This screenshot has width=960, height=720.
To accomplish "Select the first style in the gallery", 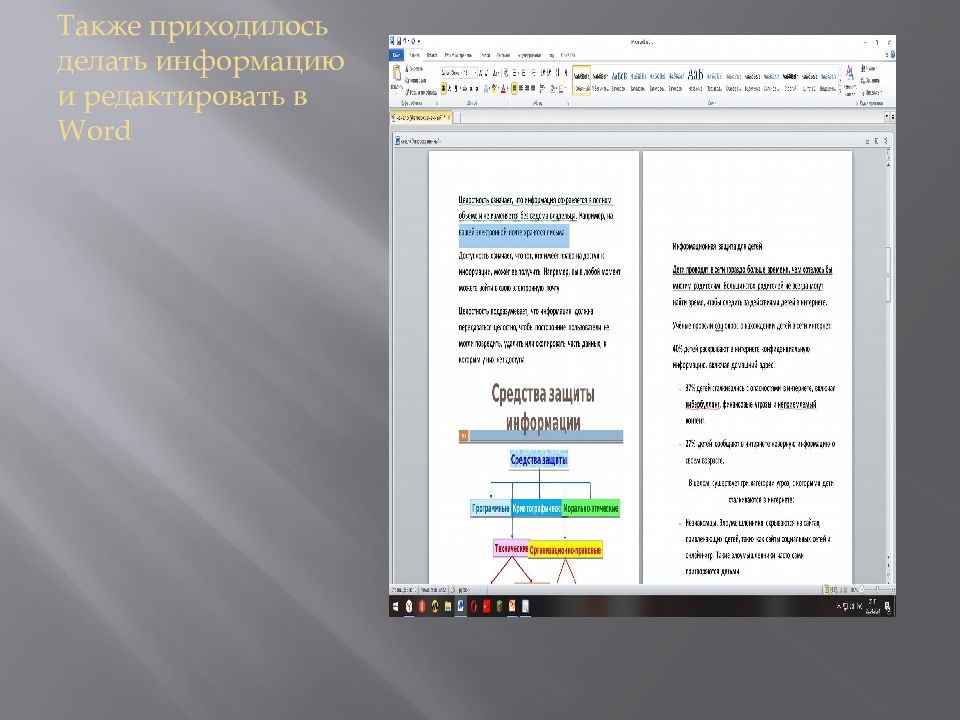I will pyautogui.click(x=581, y=79).
